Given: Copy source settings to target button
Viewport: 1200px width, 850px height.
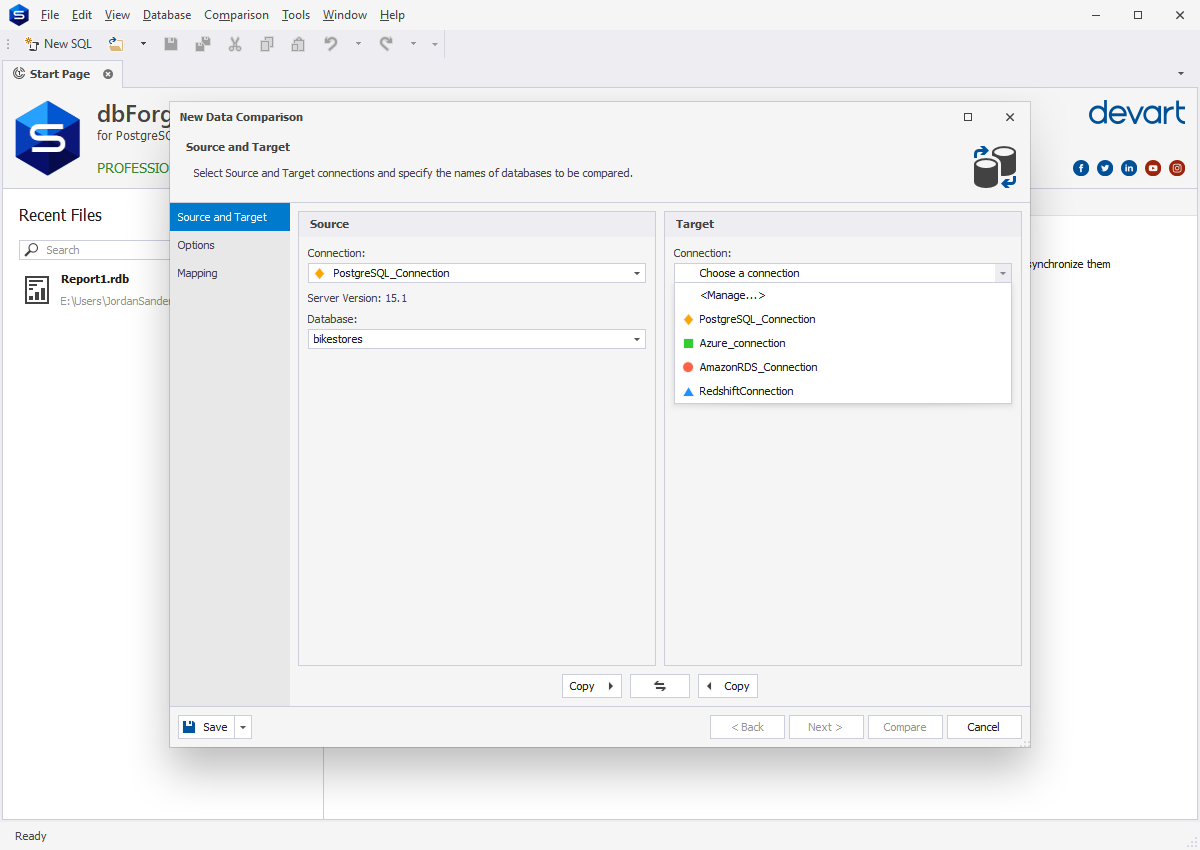Looking at the screenshot, I should tap(592, 686).
